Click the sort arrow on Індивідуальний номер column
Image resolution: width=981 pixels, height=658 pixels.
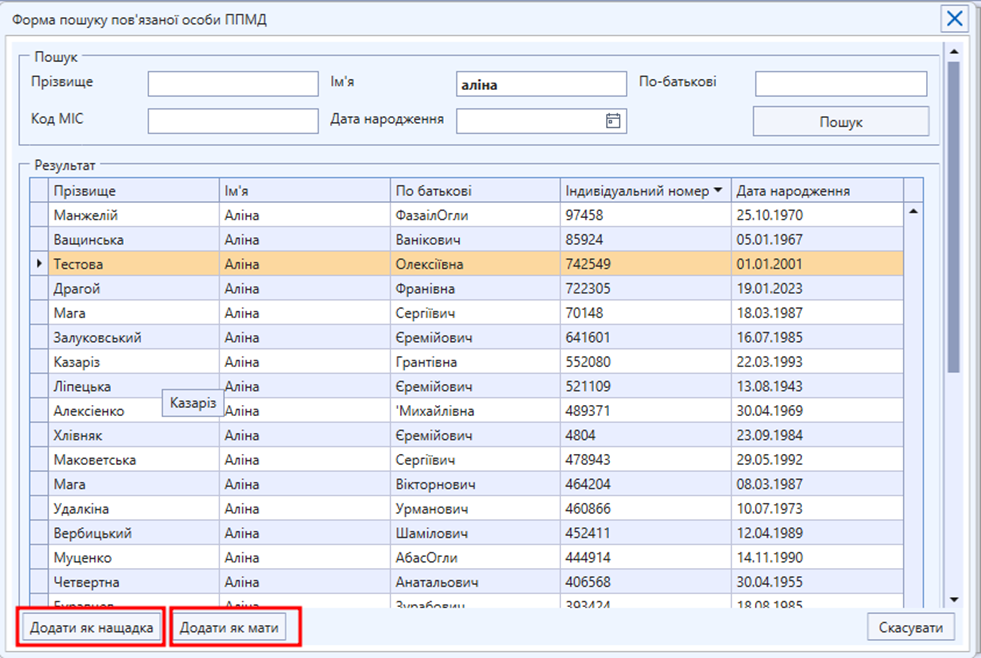pyautogui.click(x=719, y=191)
